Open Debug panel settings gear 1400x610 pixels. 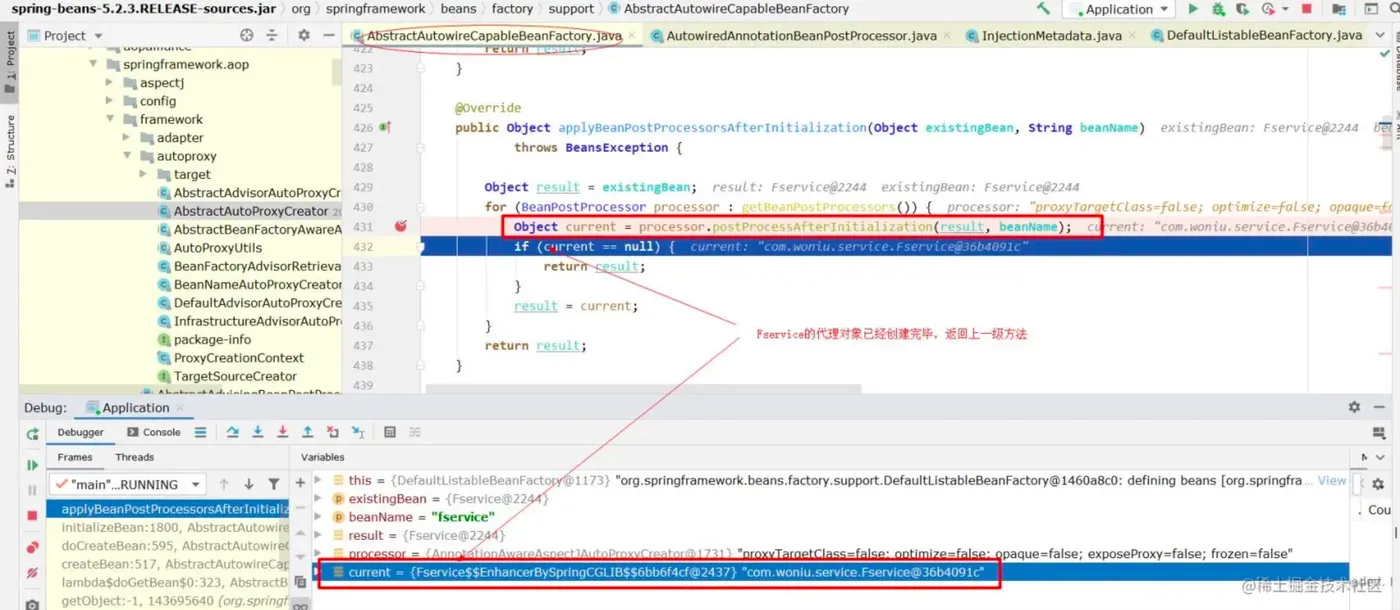1354,407
